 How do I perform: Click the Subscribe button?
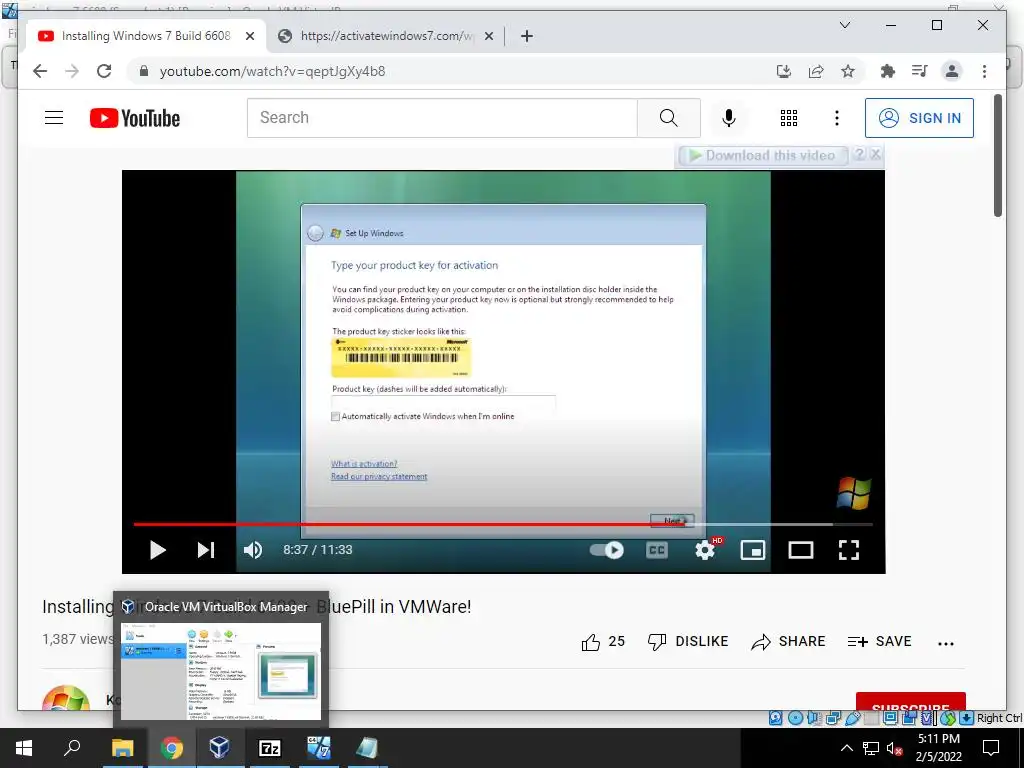910,701
